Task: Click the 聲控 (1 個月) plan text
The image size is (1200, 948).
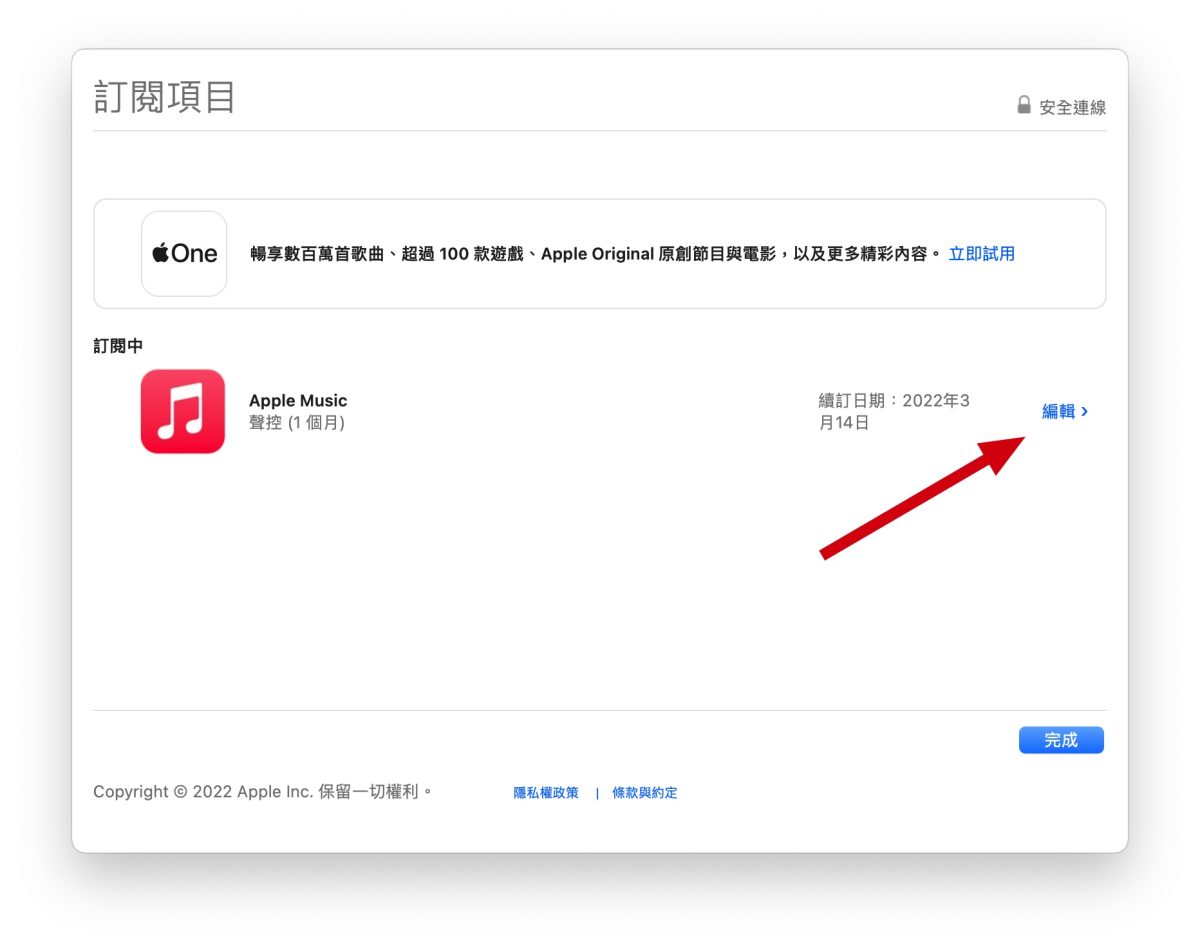Action: coord(297,423)
